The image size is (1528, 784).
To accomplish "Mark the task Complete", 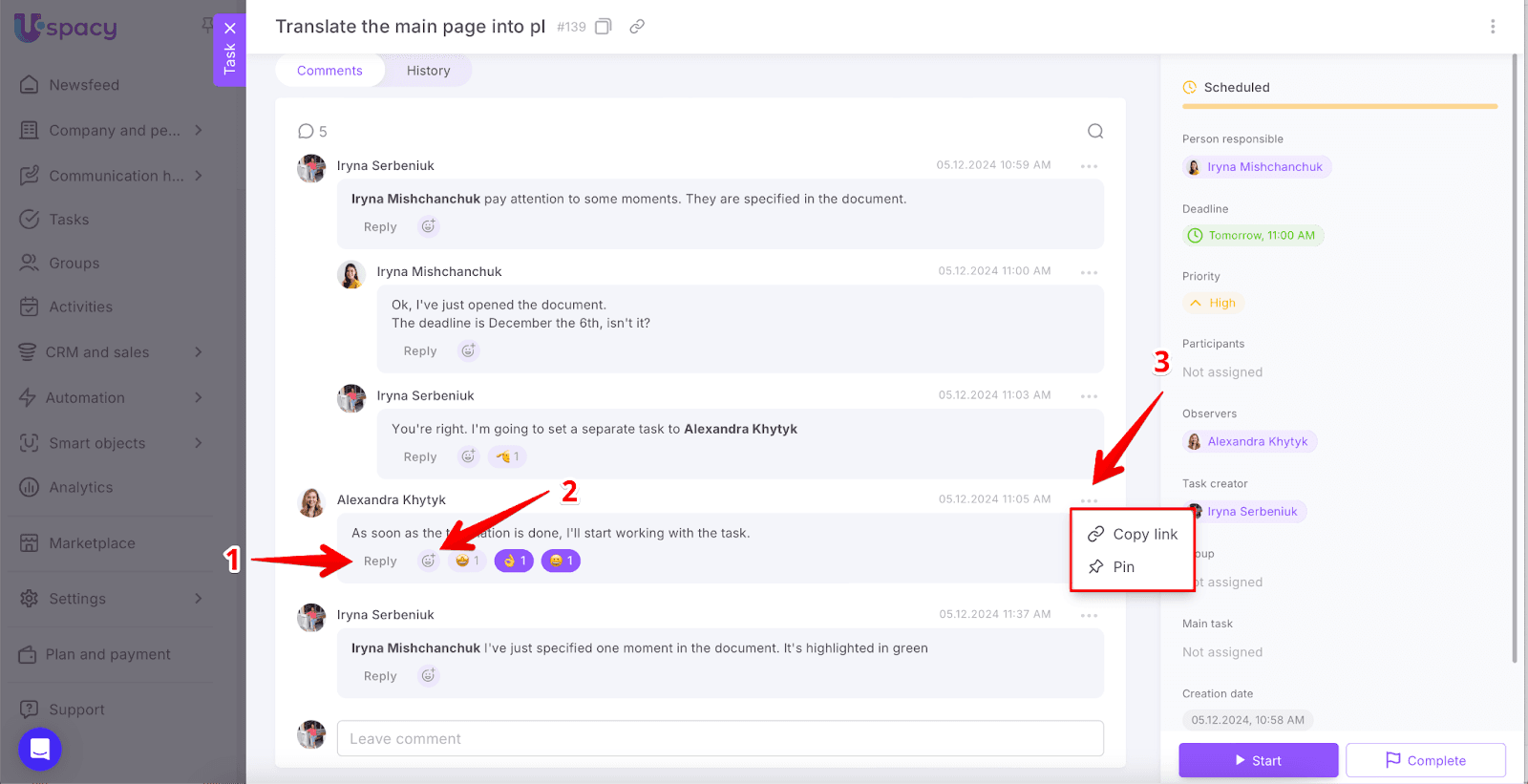I will (x=1426, y=760).
